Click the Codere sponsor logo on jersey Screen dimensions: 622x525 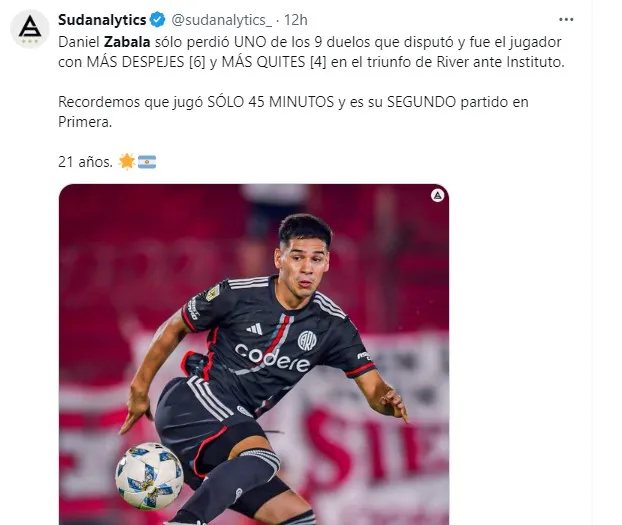pos(272,358)
